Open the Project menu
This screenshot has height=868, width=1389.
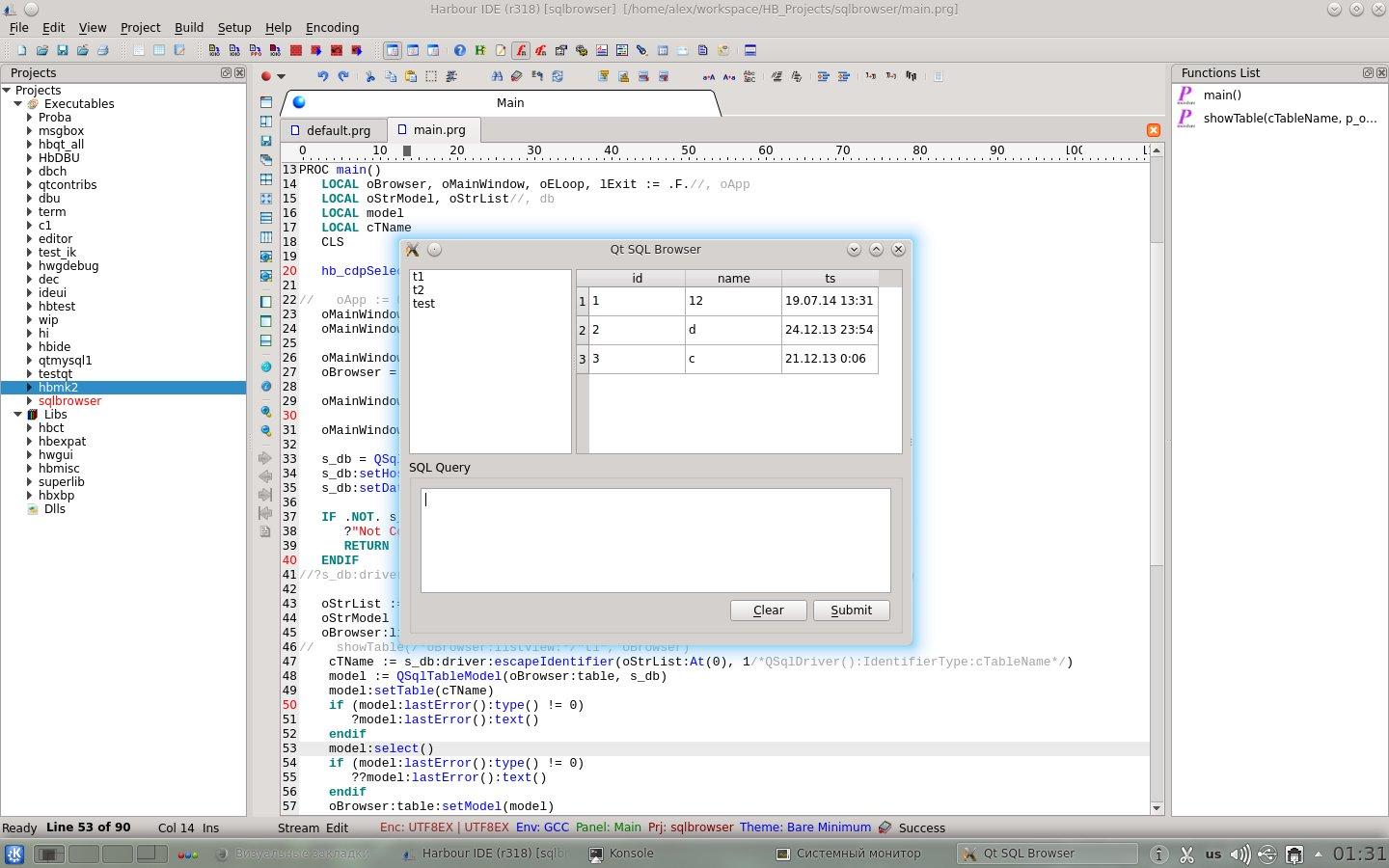coord(140,27)
